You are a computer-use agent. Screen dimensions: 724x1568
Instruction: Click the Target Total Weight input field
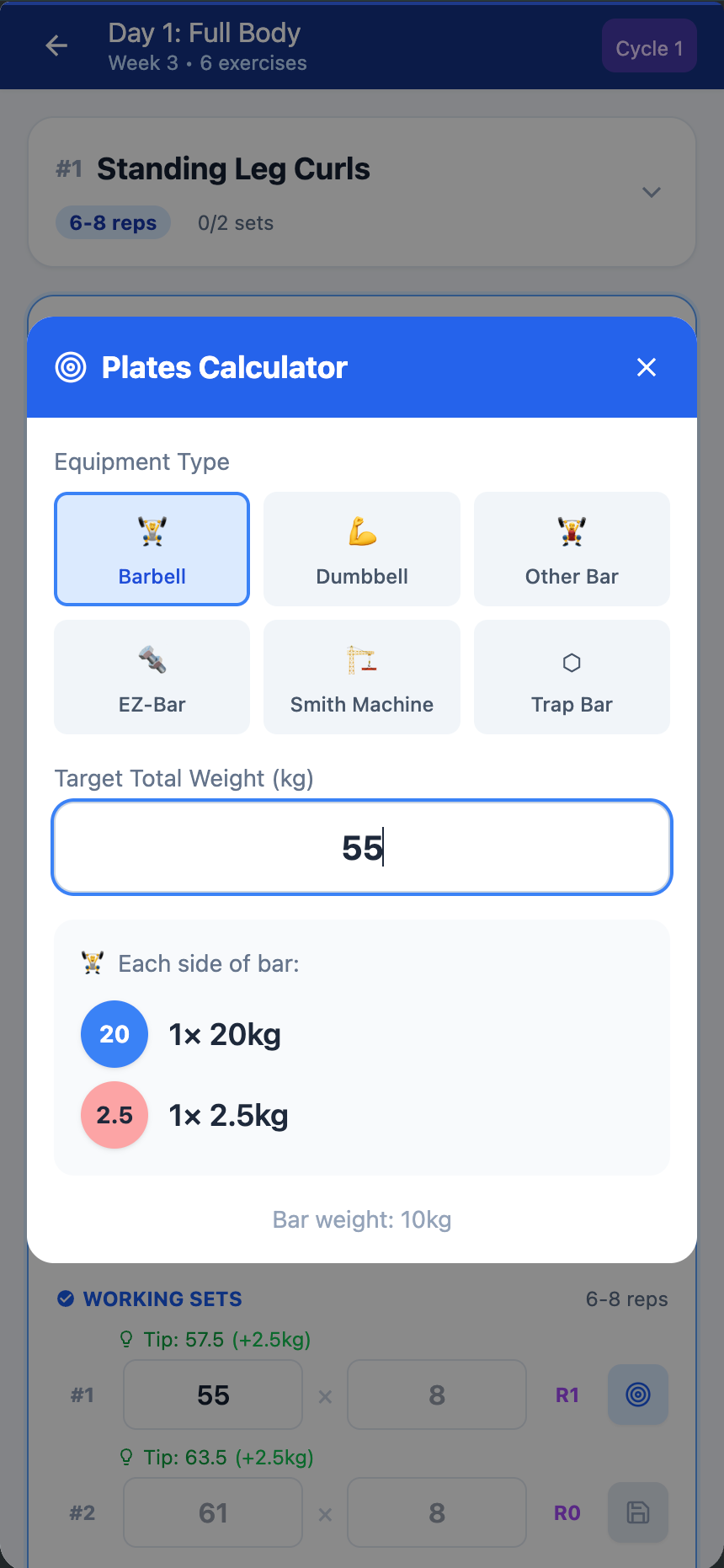click(x=361, y=847)
